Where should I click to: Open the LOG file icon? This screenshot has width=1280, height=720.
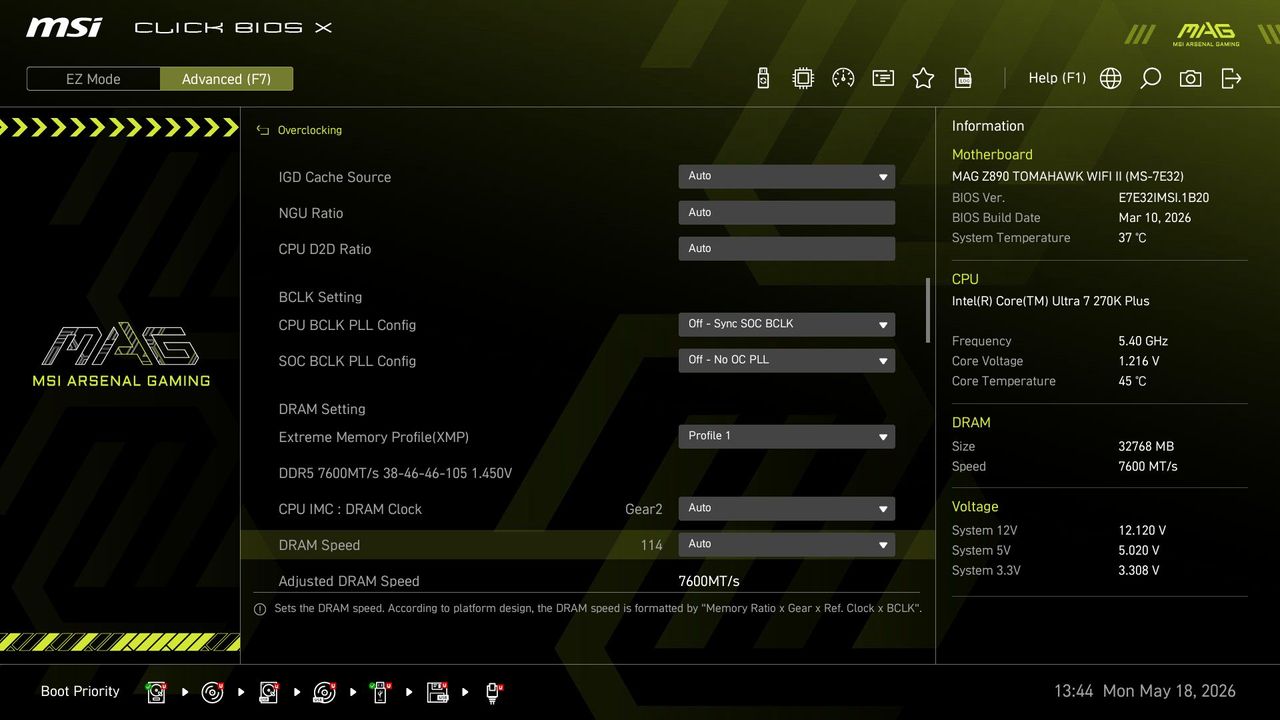[x=963, y=78]
